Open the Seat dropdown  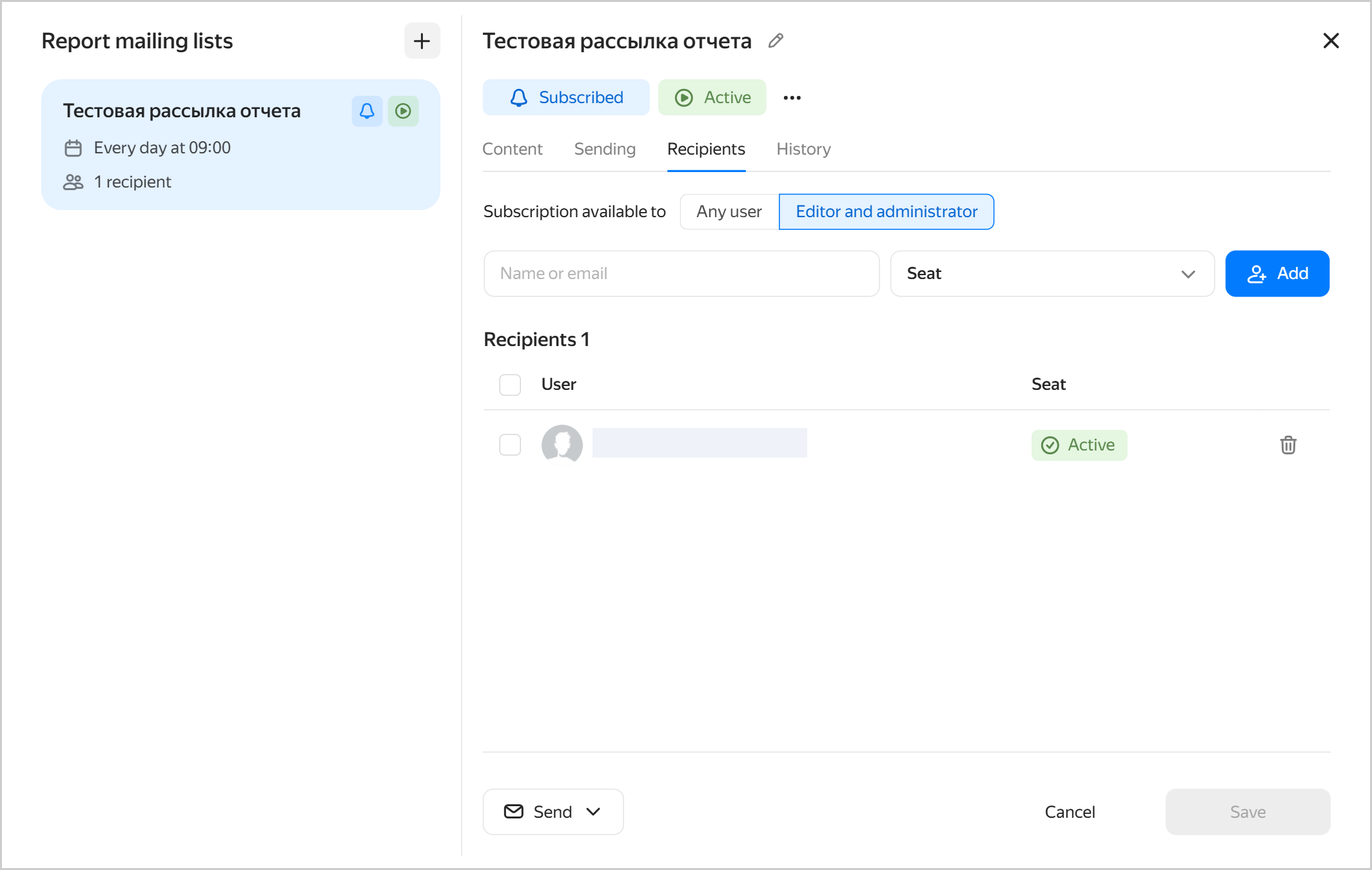tap(1052, 274)
